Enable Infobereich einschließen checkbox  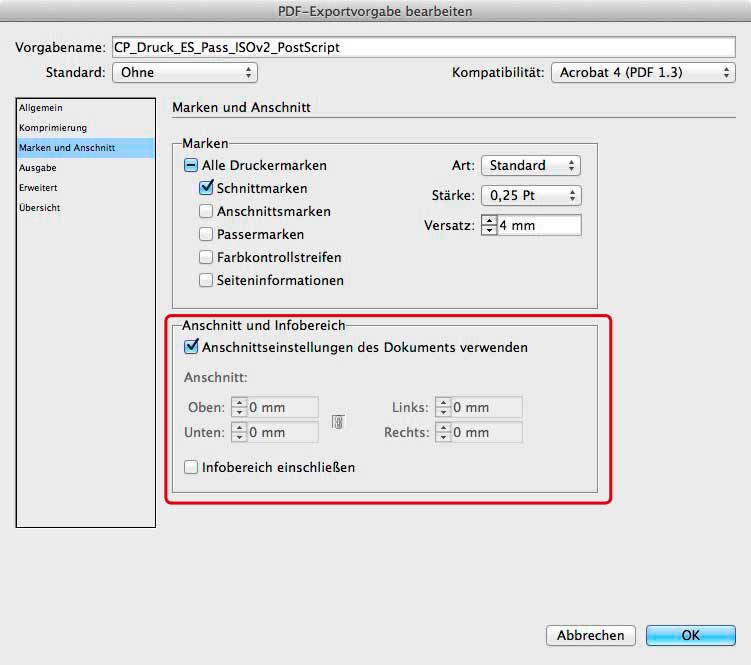pos(191,467)
